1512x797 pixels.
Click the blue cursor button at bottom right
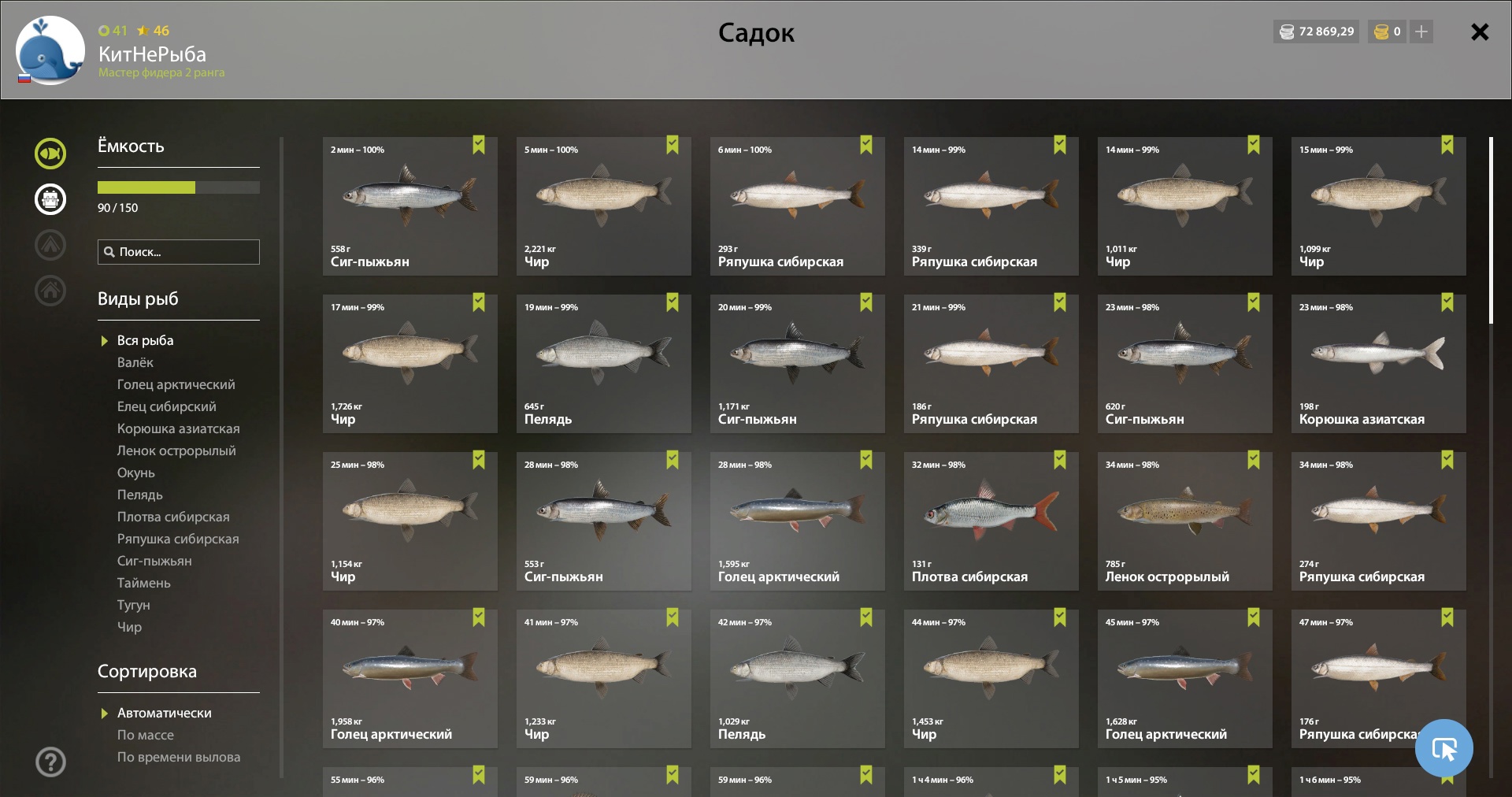[x=1443, y=748]
